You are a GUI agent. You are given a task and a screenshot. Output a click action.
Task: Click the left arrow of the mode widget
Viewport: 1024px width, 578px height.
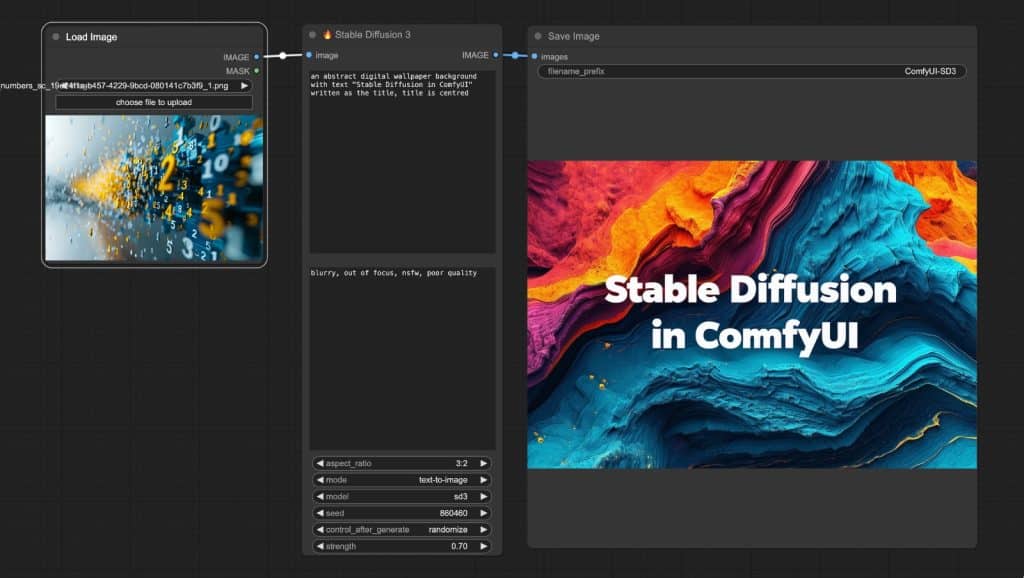point(320,479)
